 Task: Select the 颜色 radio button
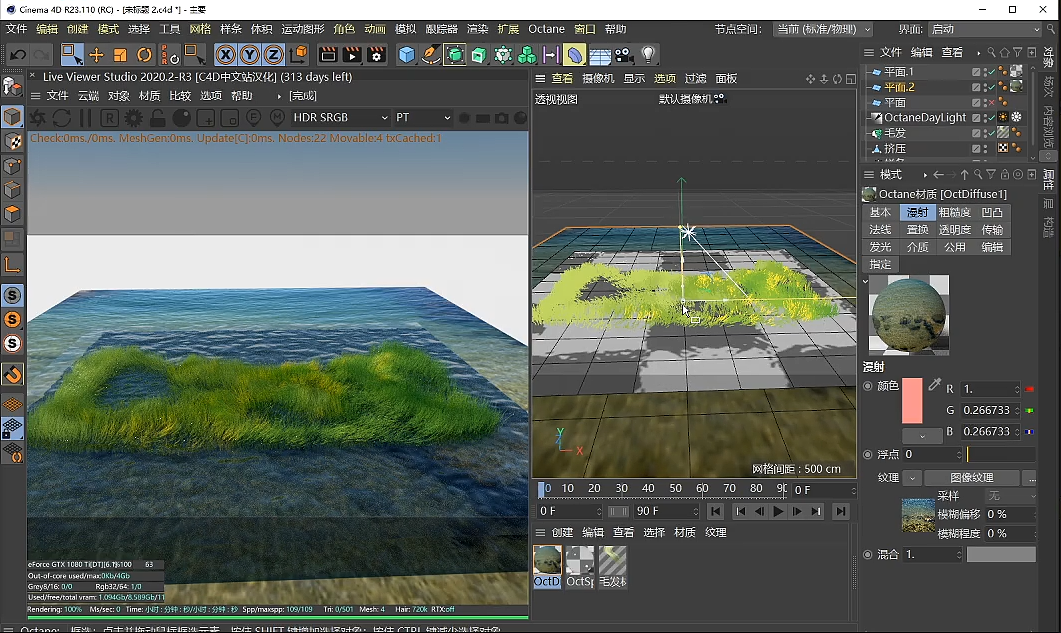868,386
